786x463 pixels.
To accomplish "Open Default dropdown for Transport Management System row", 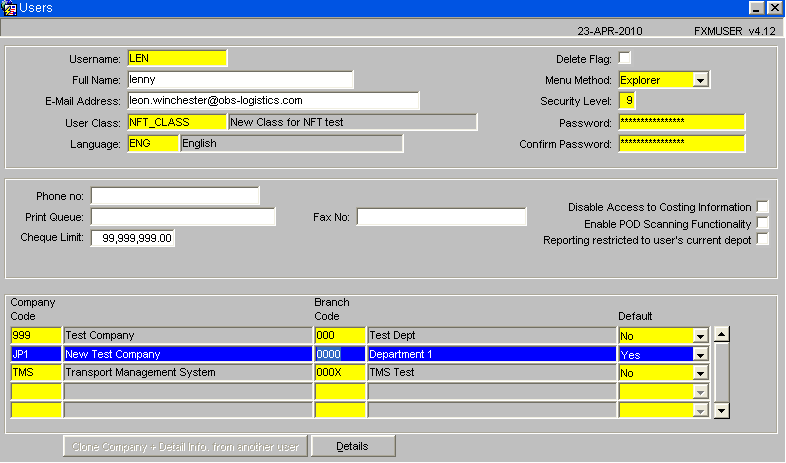I will [700, 373].
